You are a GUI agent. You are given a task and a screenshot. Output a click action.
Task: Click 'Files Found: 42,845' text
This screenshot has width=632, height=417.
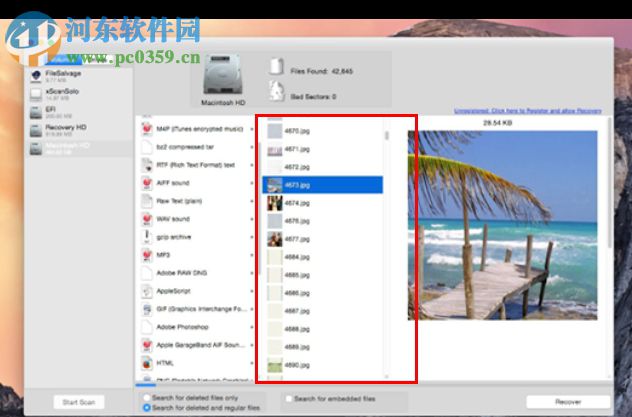point(322,71)
